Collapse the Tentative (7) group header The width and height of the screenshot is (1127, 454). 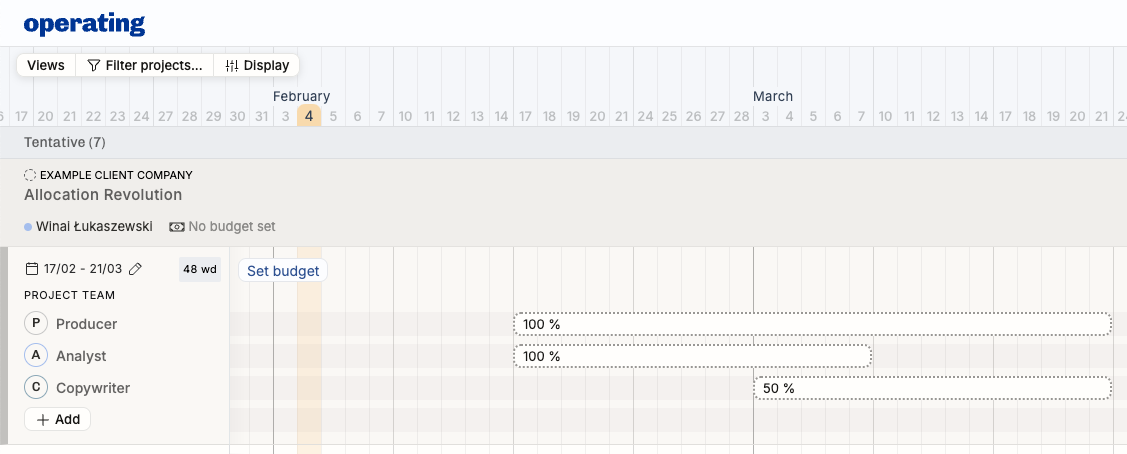click(69, 142)
